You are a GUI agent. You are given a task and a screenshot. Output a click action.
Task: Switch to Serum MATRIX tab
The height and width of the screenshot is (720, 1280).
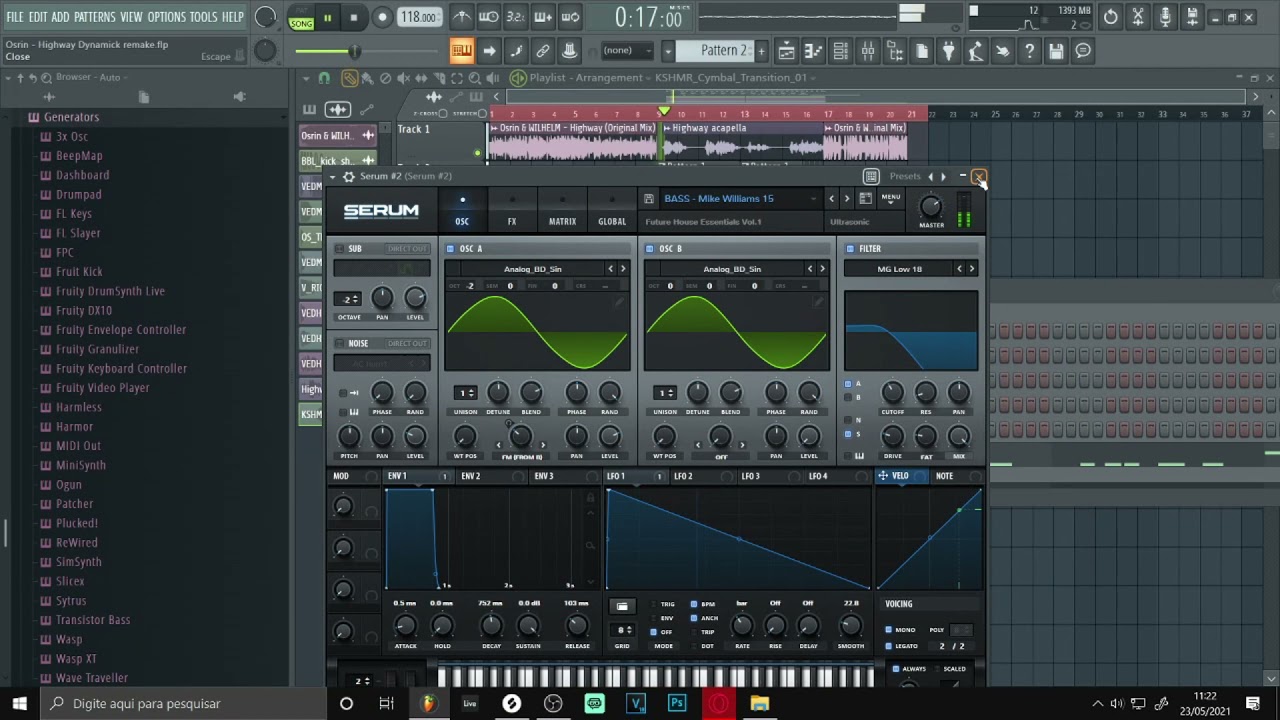562,211
